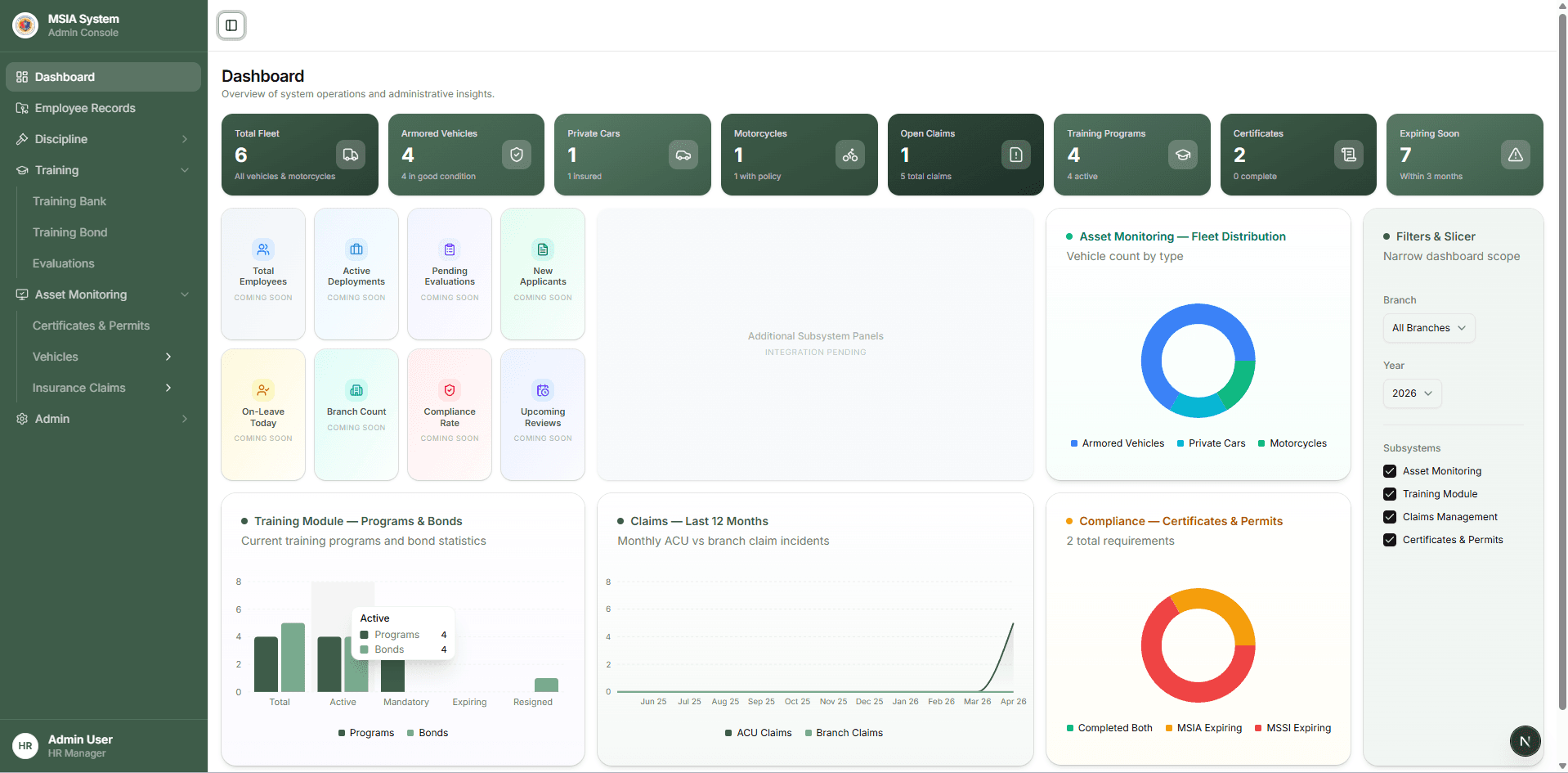Image resolution: width=1568 pixels, height=773 pixels.
Task: Click the Active Deployments briefcase icon
Action: click(356, 249)
